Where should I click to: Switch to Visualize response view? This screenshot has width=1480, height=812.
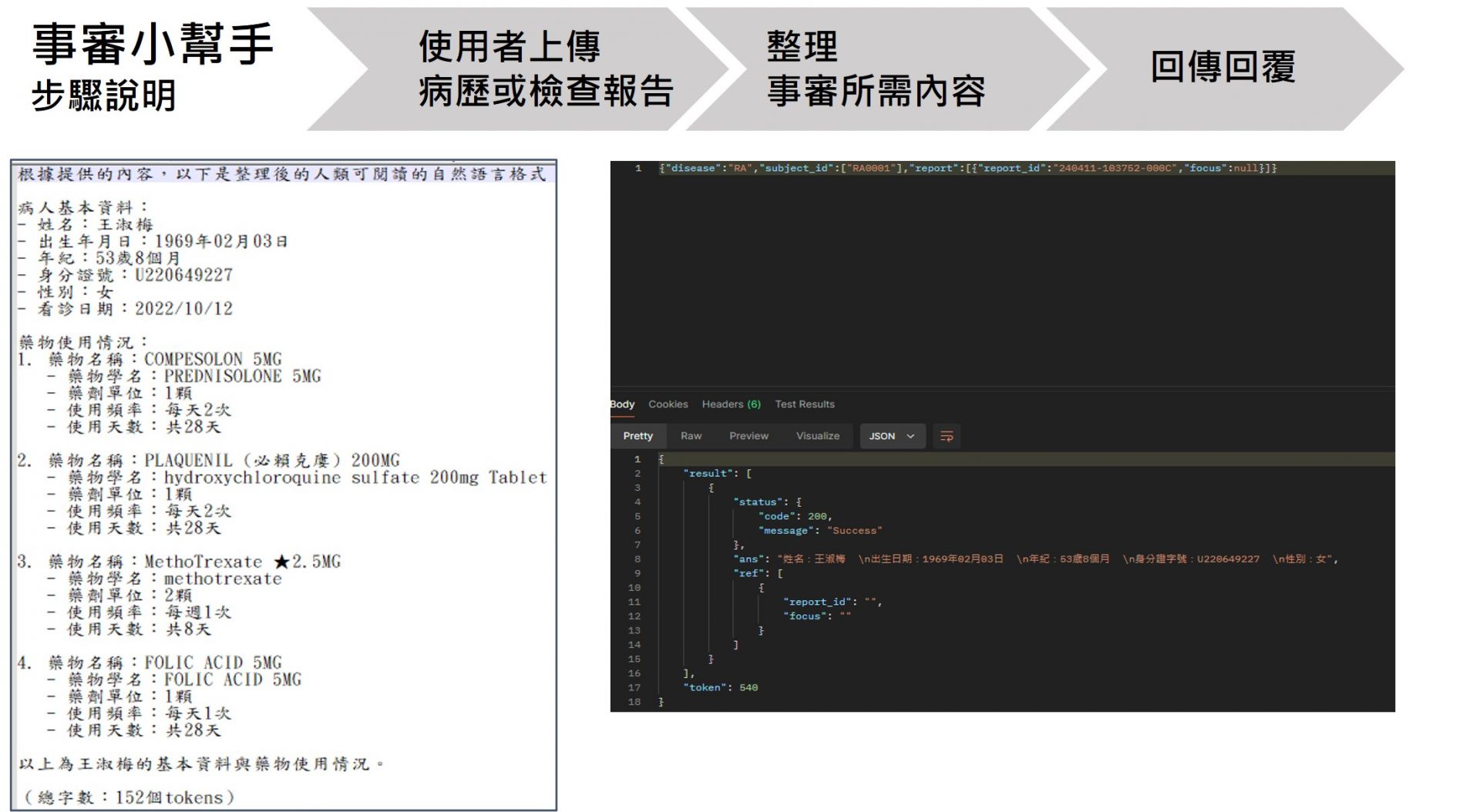[818, 436]
